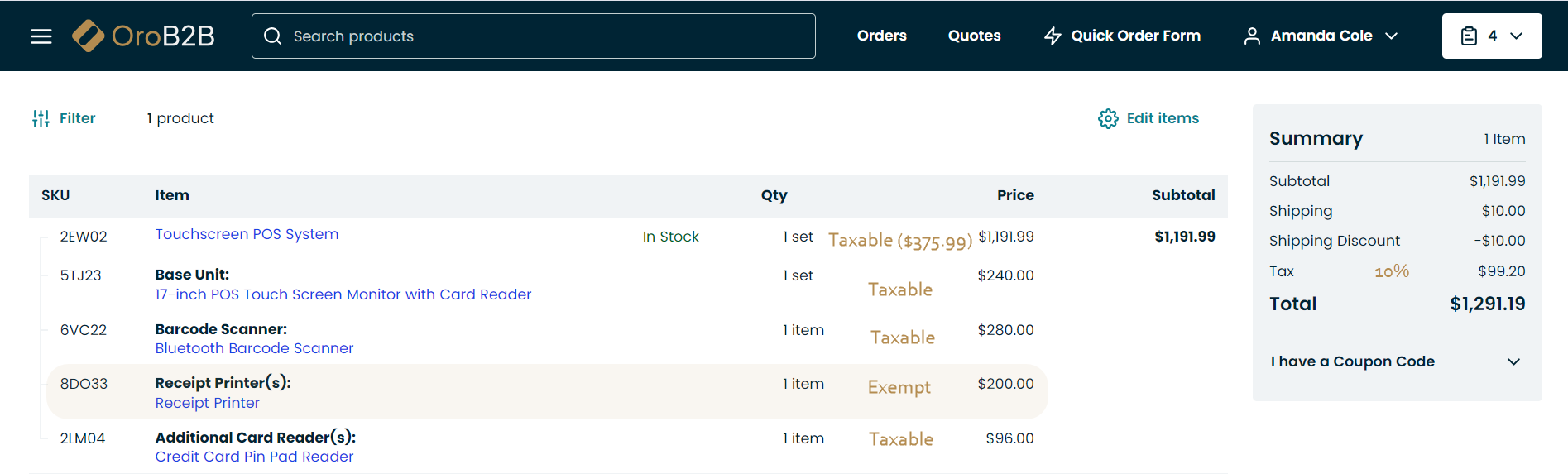Open the Quotes menu item
The height and width of the screenshot is (474, 1568).
pyautogui.click(x=974, y=36)
